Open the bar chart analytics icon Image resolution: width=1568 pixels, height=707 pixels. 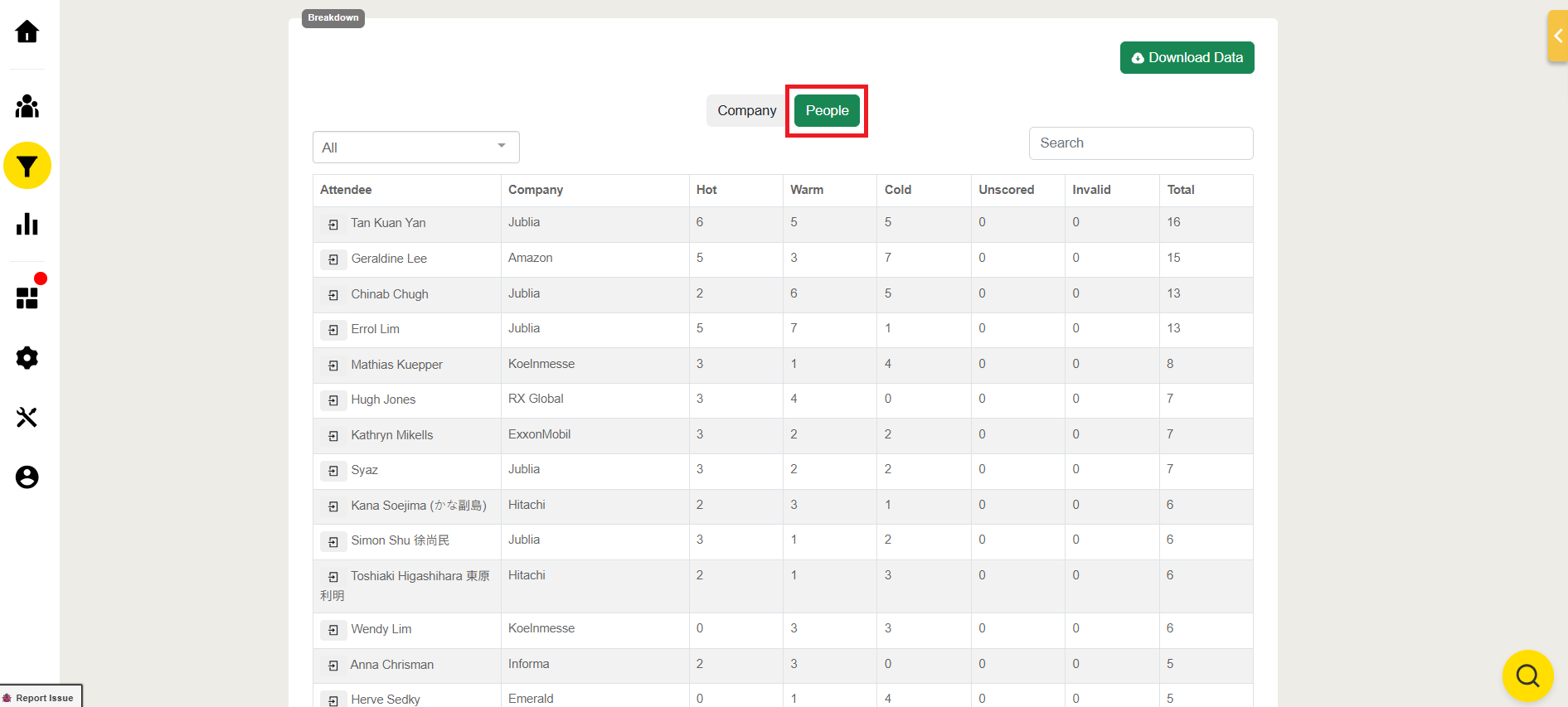[x=27, y=224]
